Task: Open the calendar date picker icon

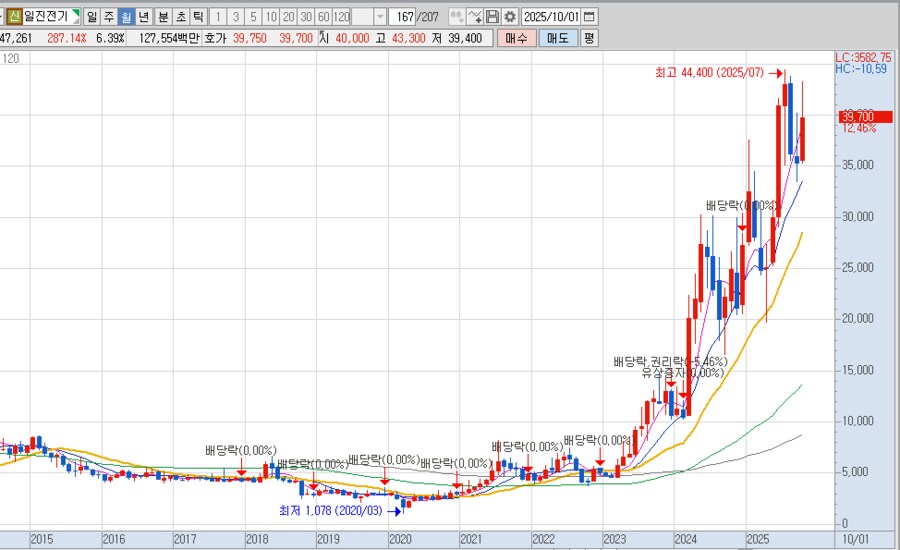Action: click(589, 17)
